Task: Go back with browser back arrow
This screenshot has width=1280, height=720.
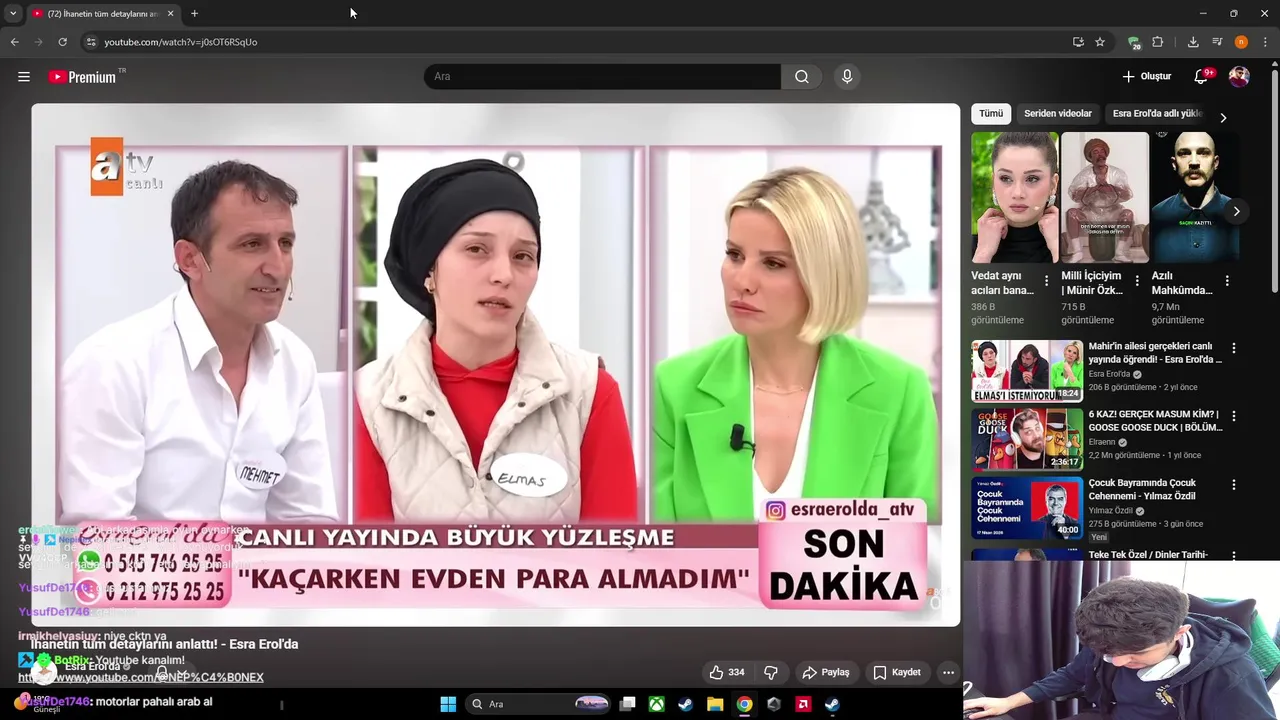Action: 15,42
